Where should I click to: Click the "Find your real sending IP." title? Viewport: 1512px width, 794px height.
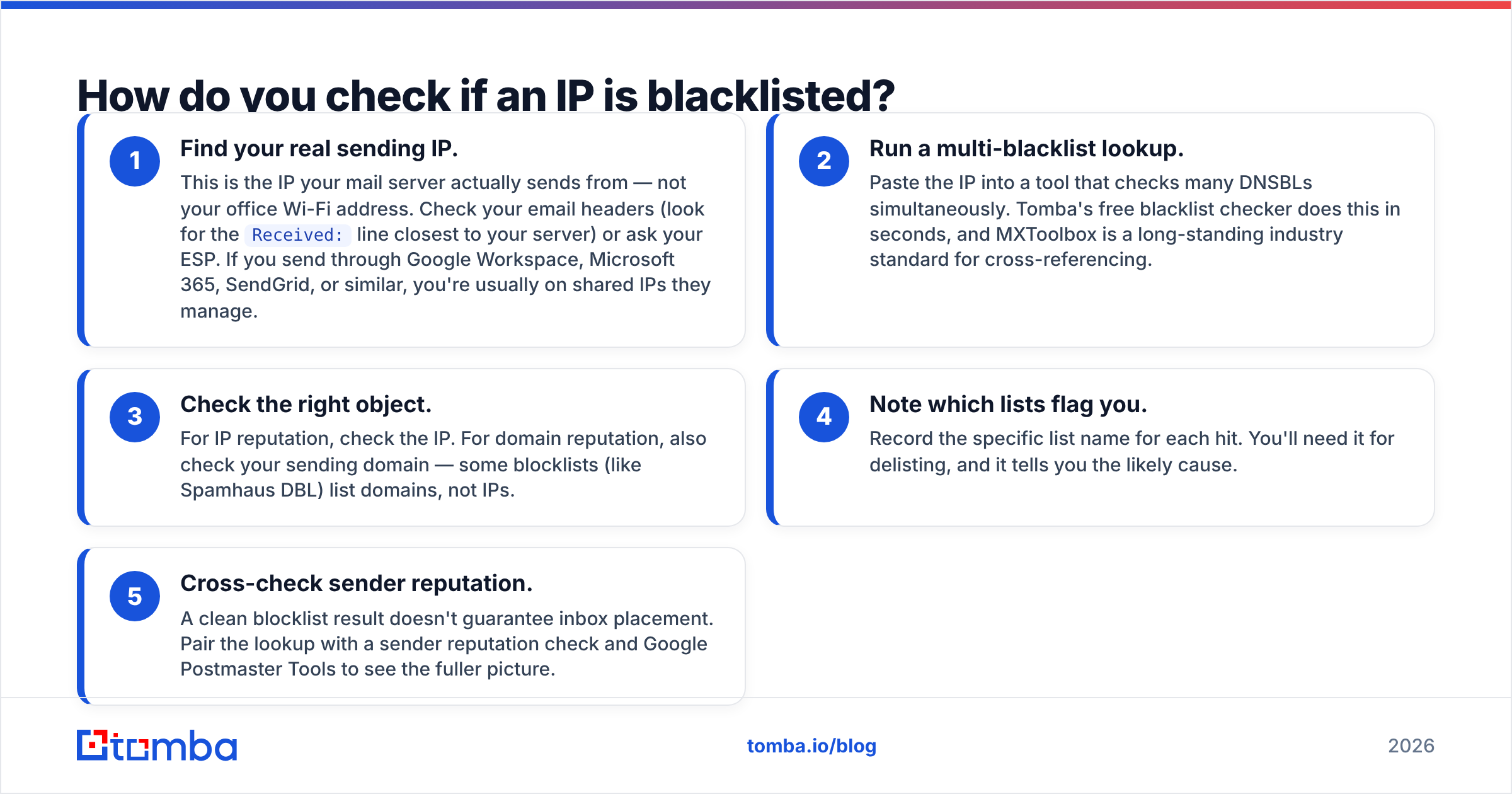pyautogui.click(x=319, y=149)
